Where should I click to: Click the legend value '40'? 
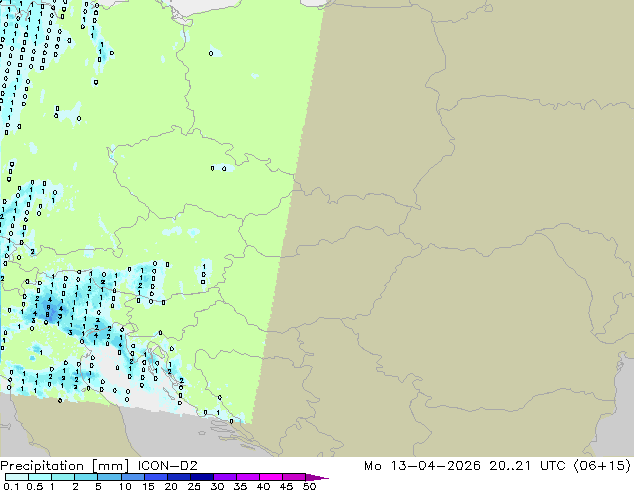263,486
